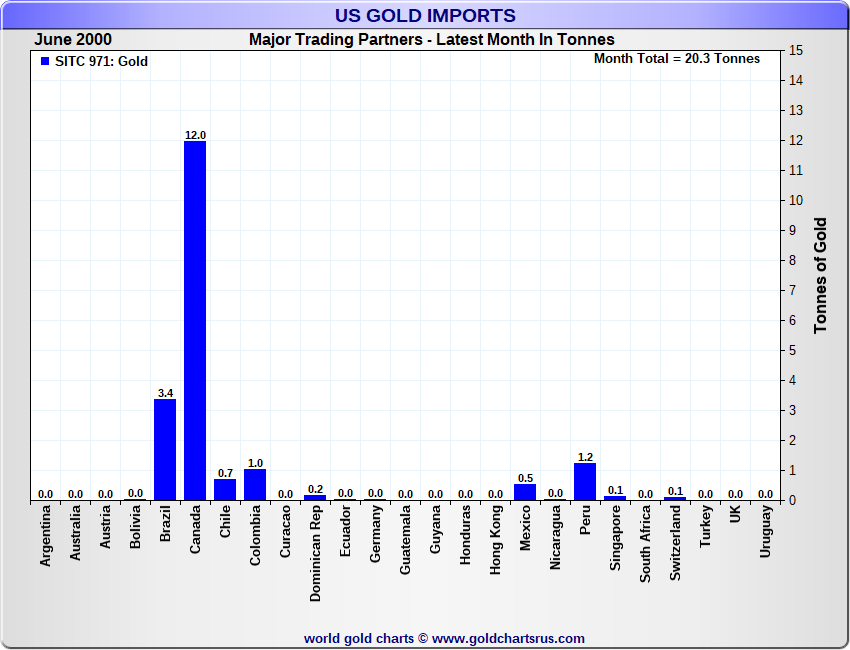
Task: Click the Mexico bar
Action: pyautogui.click(x=525, y=492)
